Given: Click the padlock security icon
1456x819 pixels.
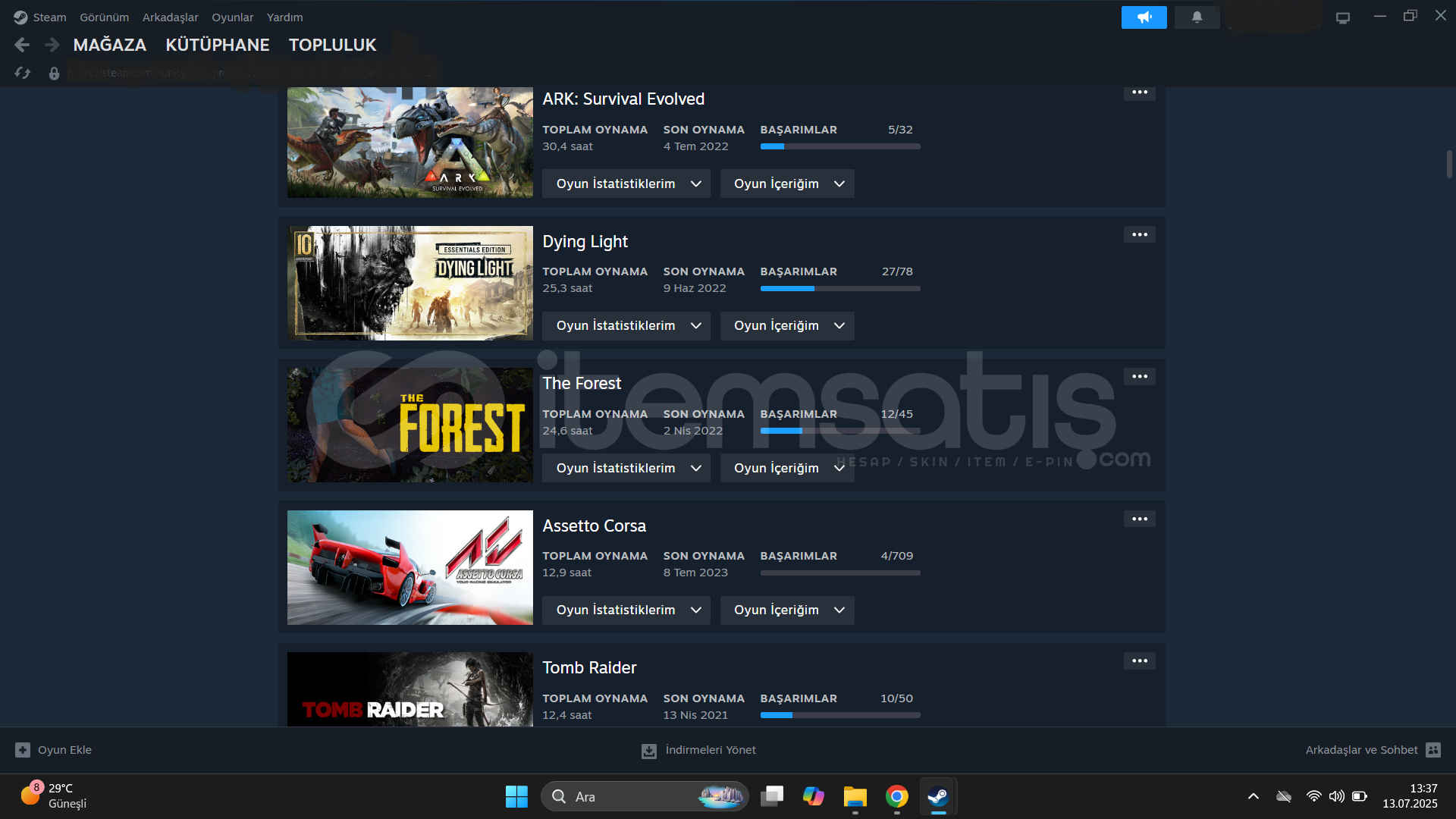Looking at the screenshot, I should click(x=54, y=74).
